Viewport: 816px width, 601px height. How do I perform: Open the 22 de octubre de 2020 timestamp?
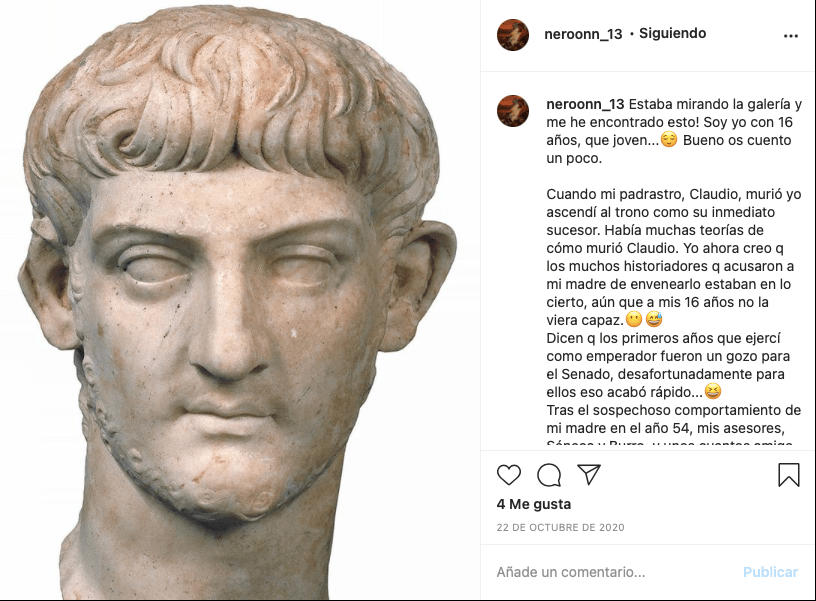[x=560, y=527]
